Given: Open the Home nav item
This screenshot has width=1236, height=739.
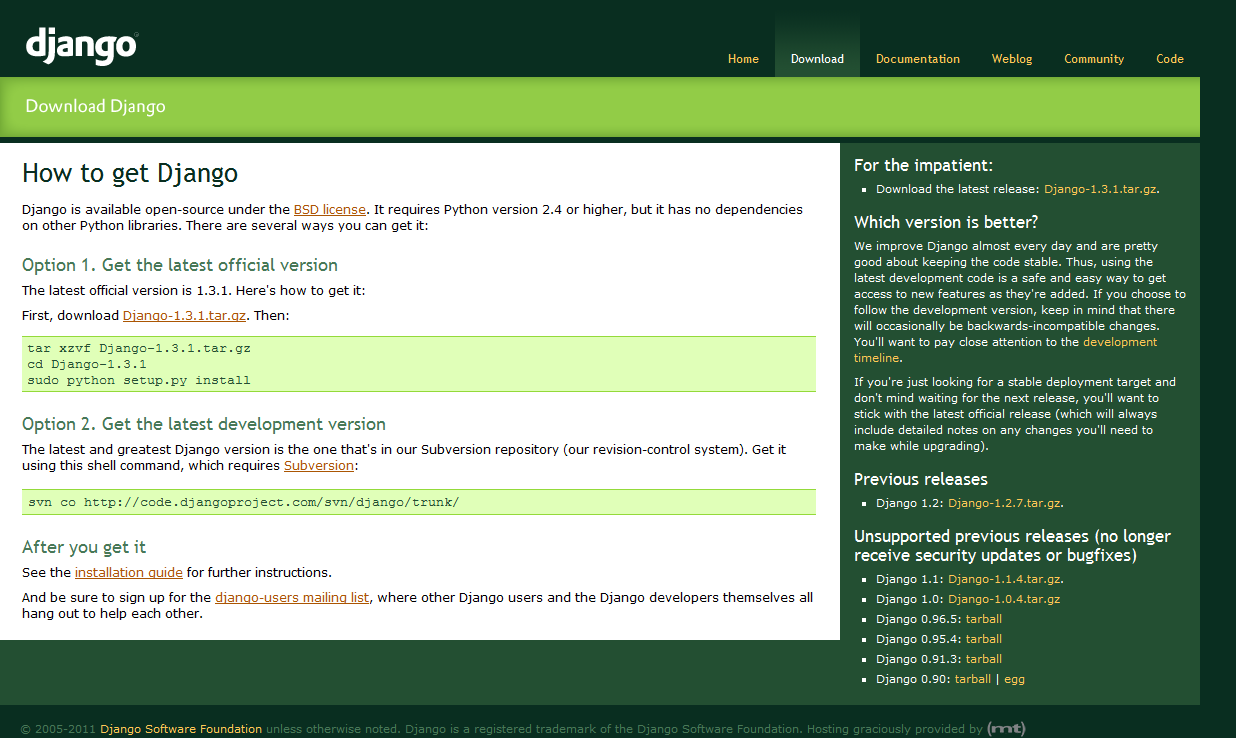Looking at the screenshot, I should (x=743, y=59).
